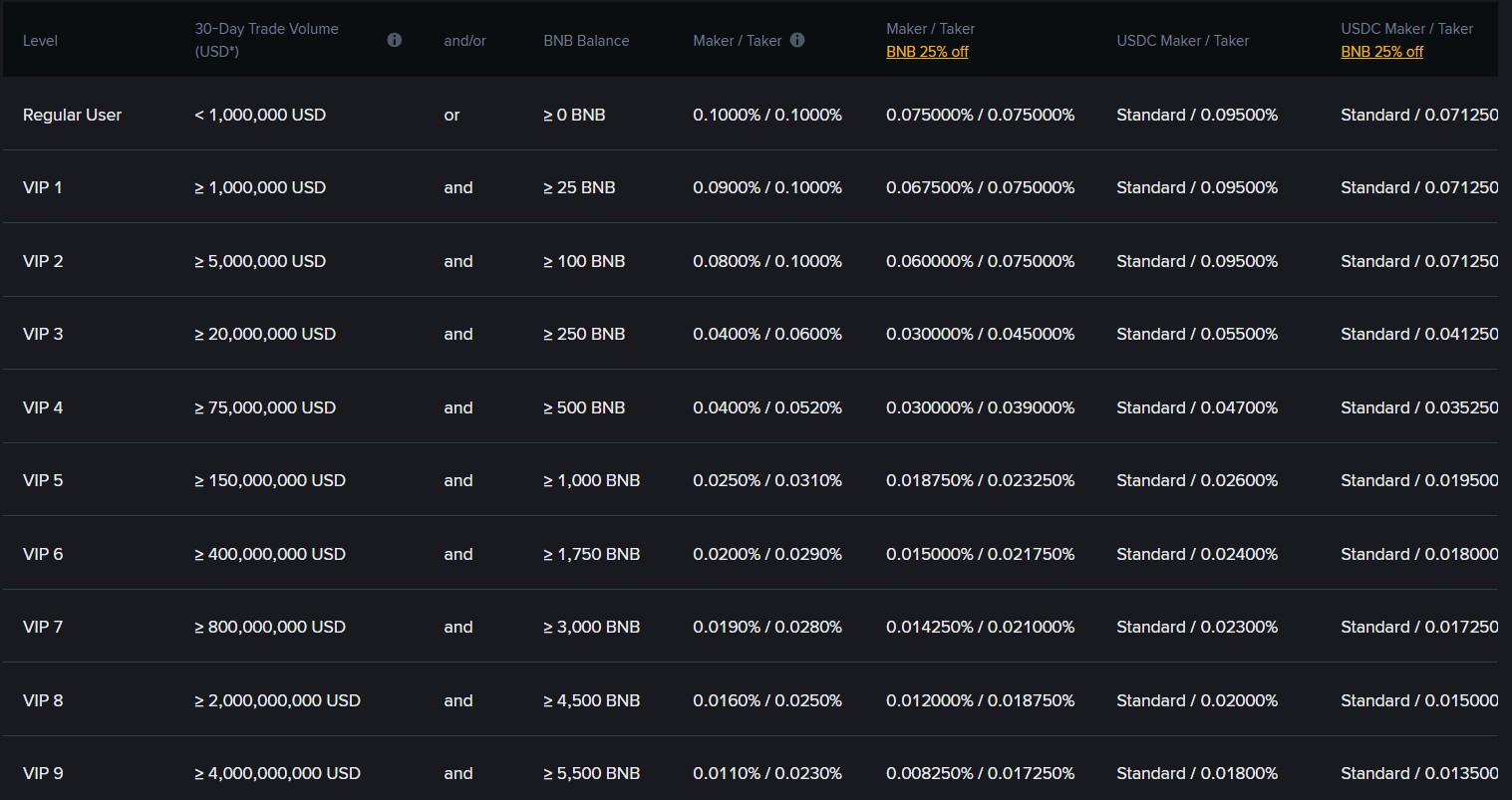Viewport: 1512px width, 800px height.
Task: Select the VIP 6 level cell
Action: (43, 554)
